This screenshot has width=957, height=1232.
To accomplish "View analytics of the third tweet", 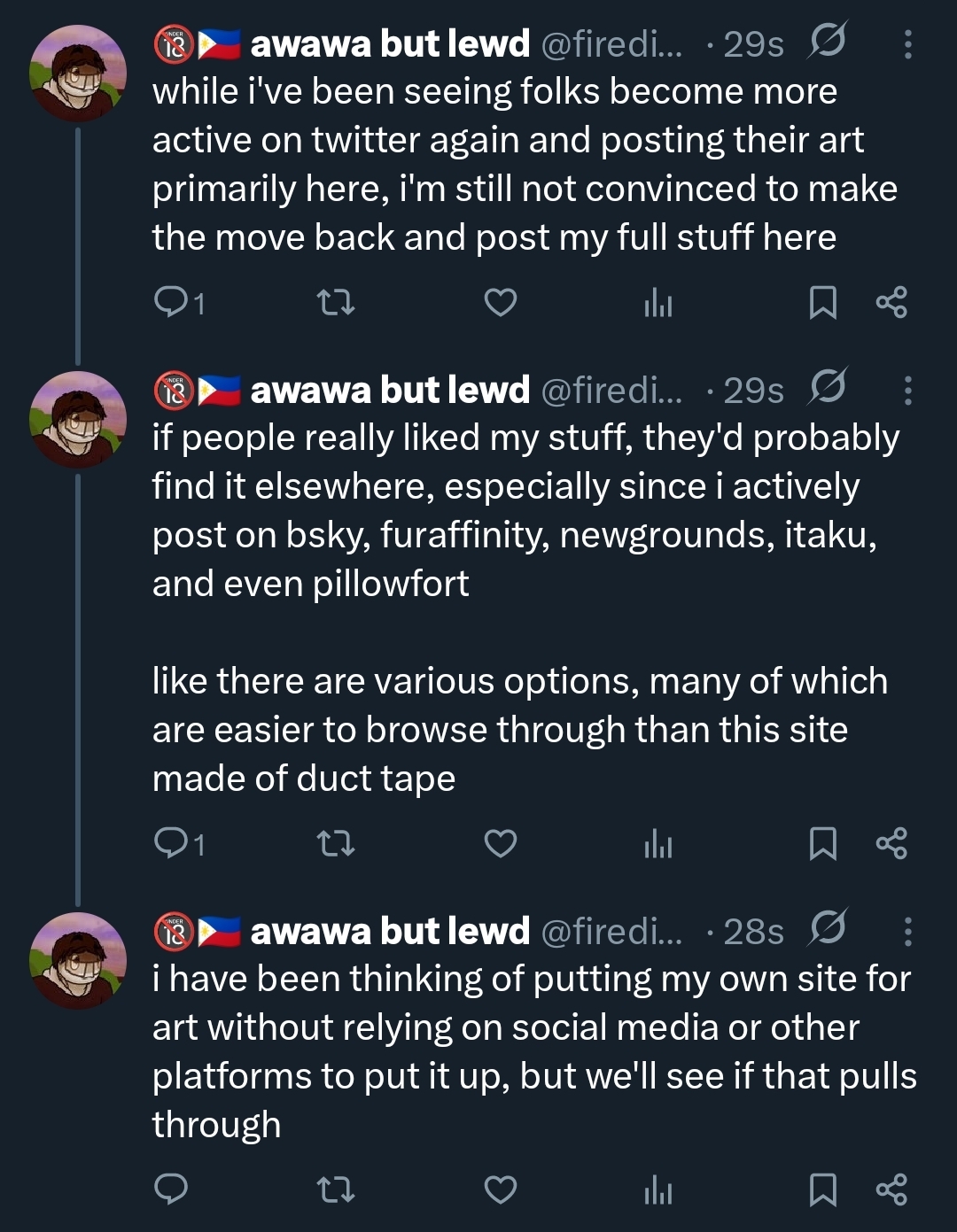I will pyautogui.click(x=657, y=1189).
